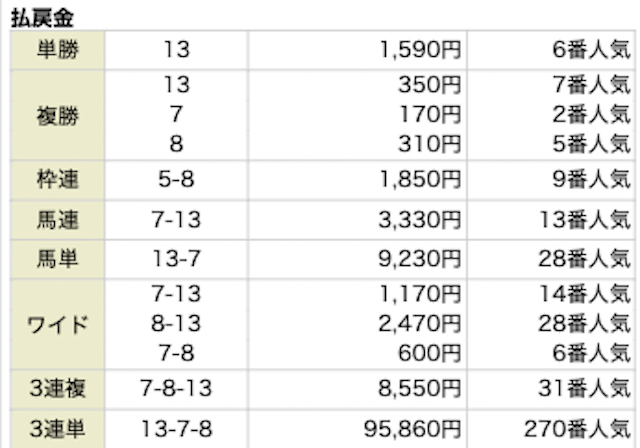Click the 2,470円 wide payout
This screenshot has width=640, height=448.
420,324
